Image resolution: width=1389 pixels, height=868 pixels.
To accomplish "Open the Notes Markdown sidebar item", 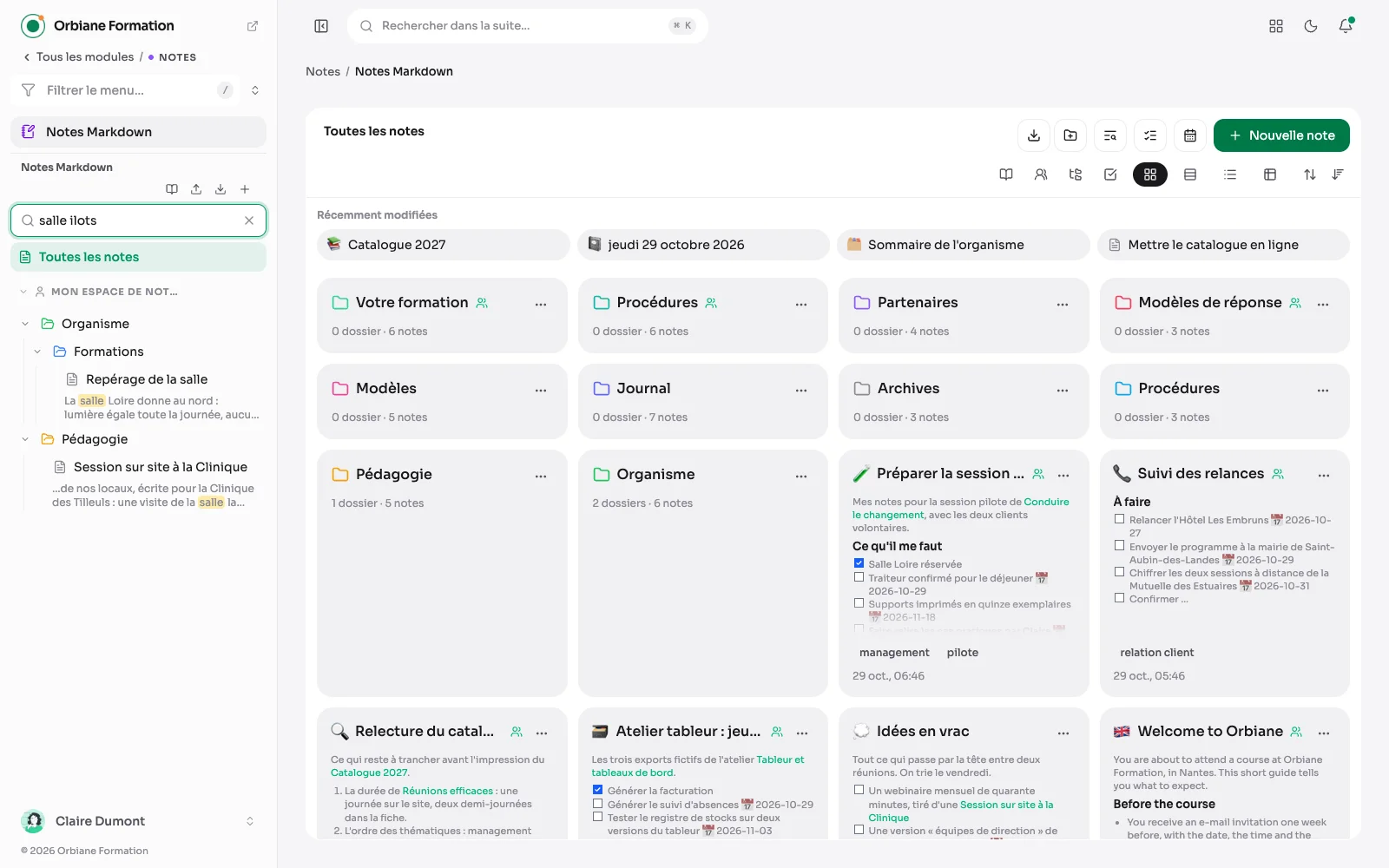I will (x=139, y=132).
